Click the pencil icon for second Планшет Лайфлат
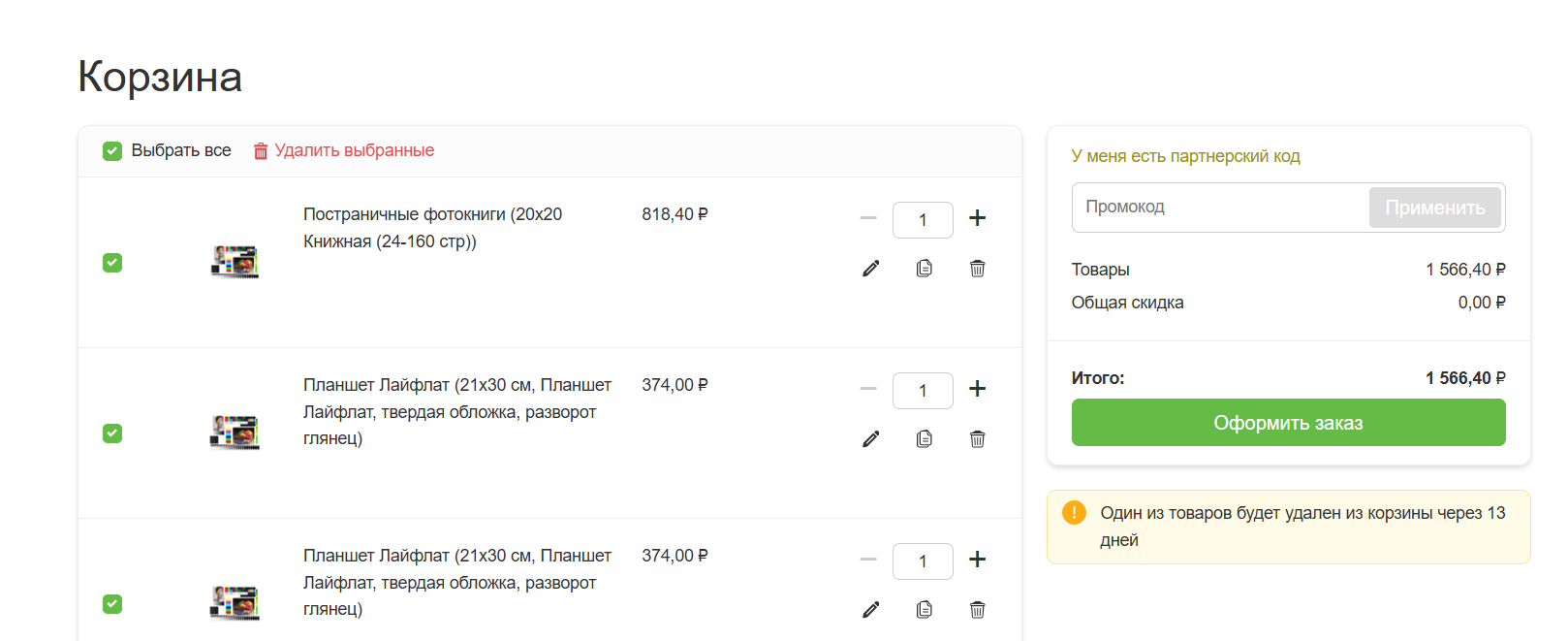1568x641 pixels. point(871,439)
